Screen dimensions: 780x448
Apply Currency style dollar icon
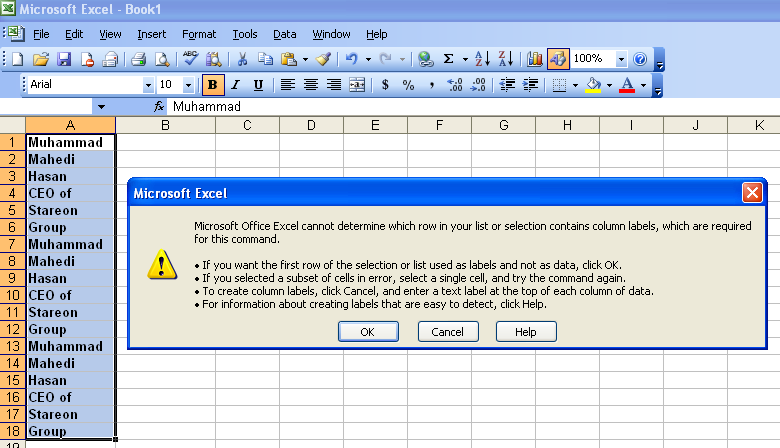pyautogui.click(x=385, y=85)
